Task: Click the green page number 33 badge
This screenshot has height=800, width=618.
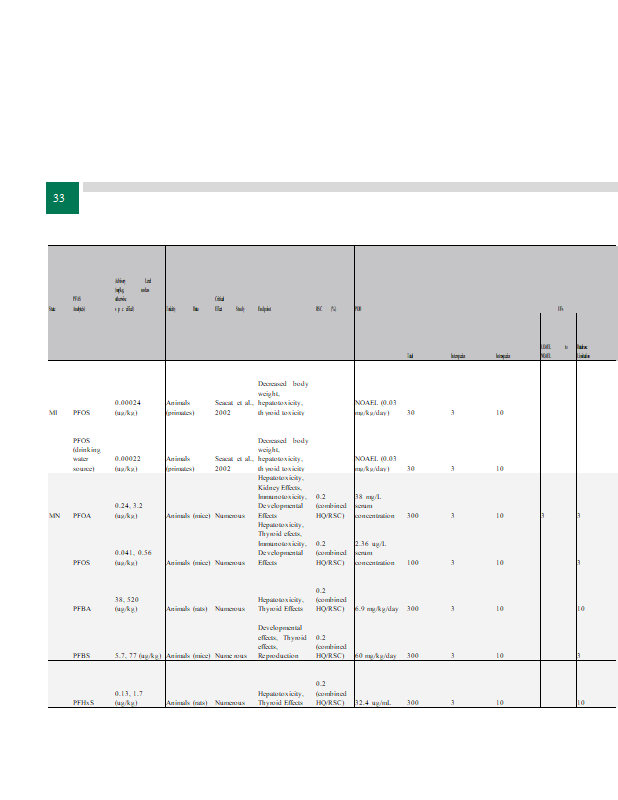Action: [59, 198]
